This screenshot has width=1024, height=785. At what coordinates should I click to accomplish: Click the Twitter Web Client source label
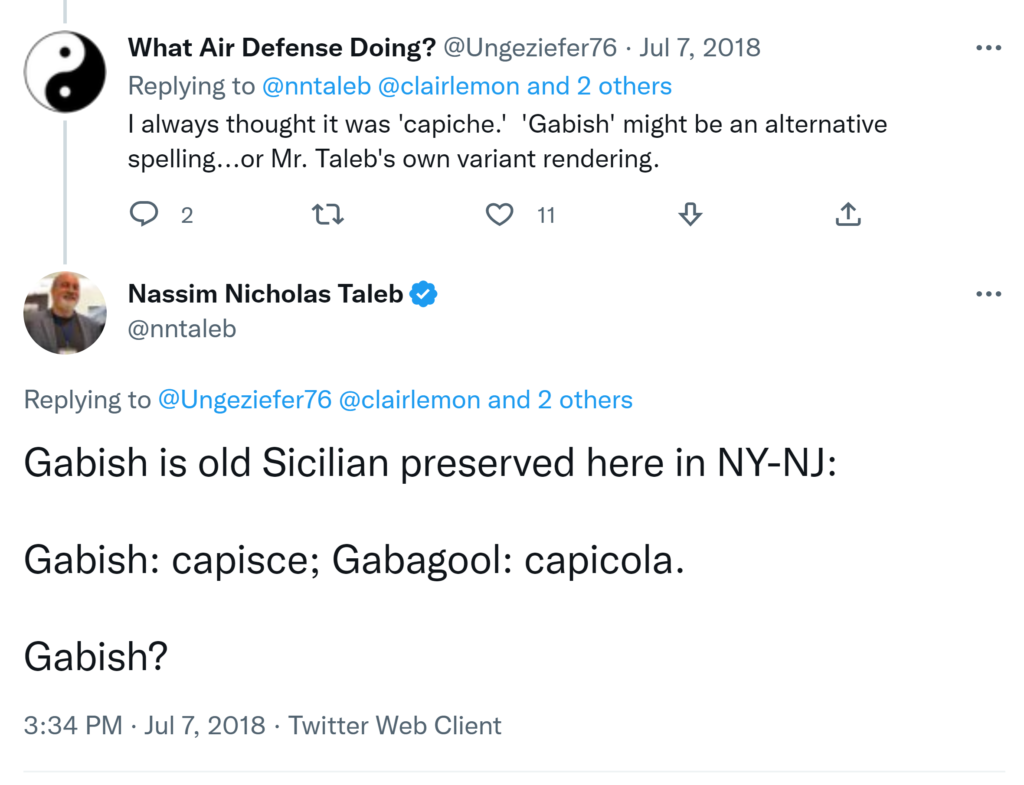[395, 725]
